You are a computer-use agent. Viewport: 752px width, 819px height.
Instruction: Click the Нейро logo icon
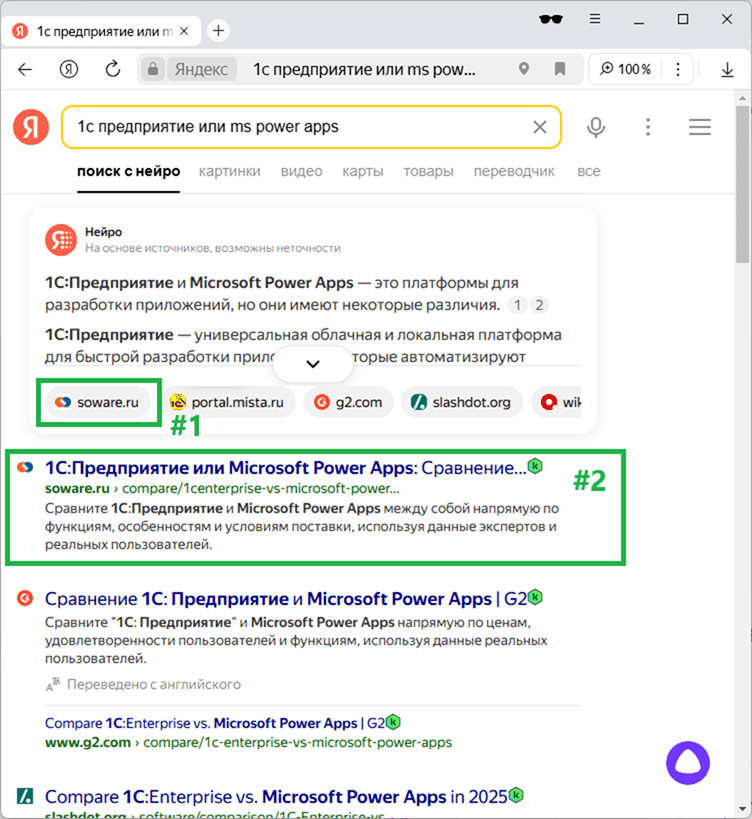coord(61,240)
